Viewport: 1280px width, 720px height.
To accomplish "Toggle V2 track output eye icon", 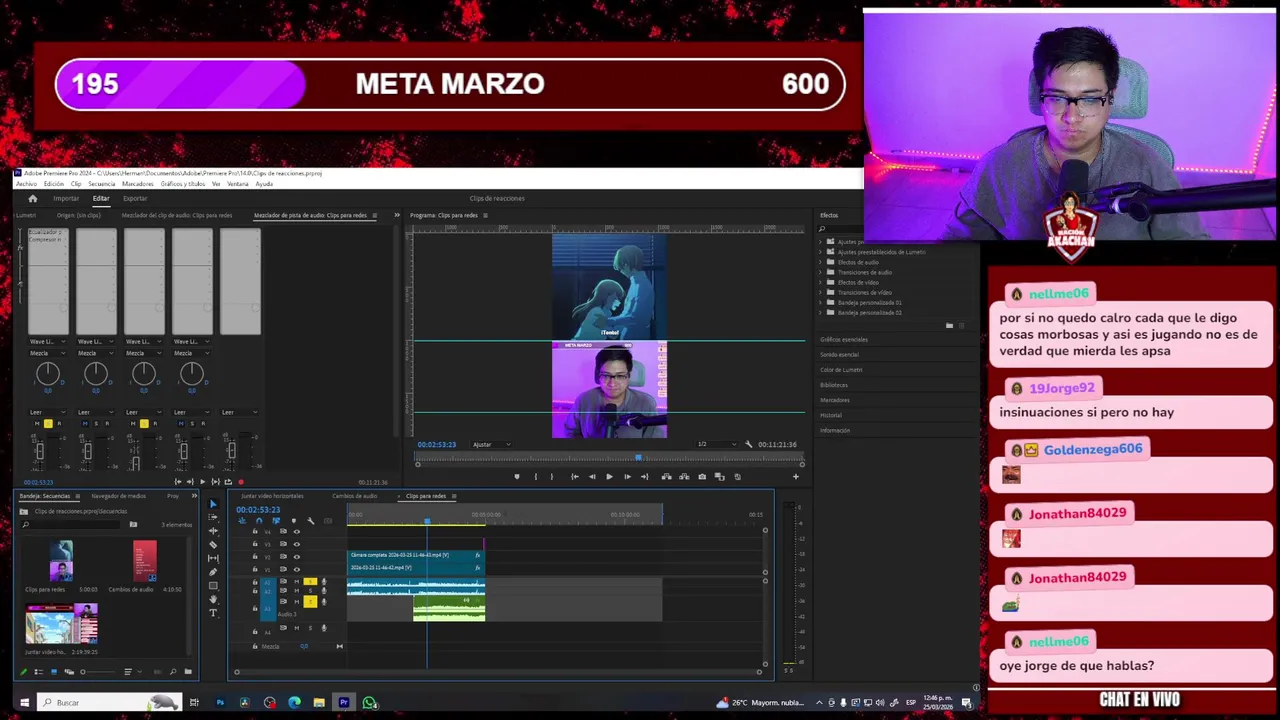I will pos(297,557).
